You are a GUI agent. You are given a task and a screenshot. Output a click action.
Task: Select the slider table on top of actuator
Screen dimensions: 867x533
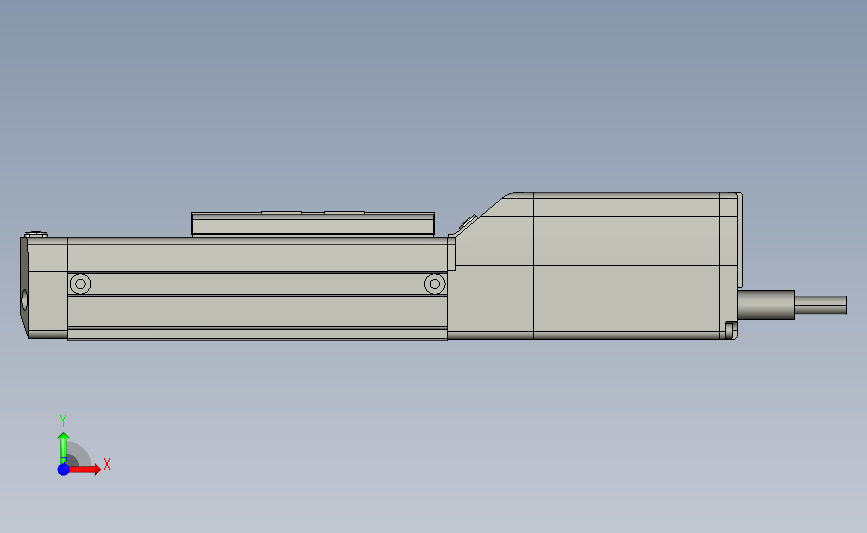pos(313,224)
